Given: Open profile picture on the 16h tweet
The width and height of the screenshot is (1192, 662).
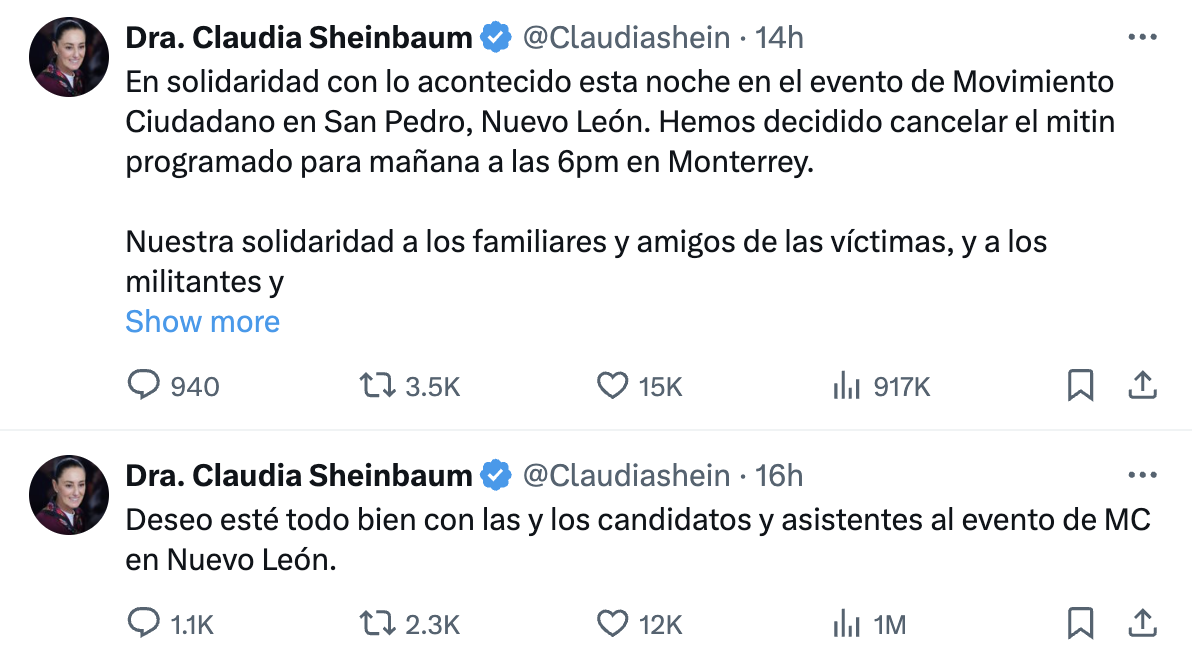Looking at the screenshot, I should (68, 495).
